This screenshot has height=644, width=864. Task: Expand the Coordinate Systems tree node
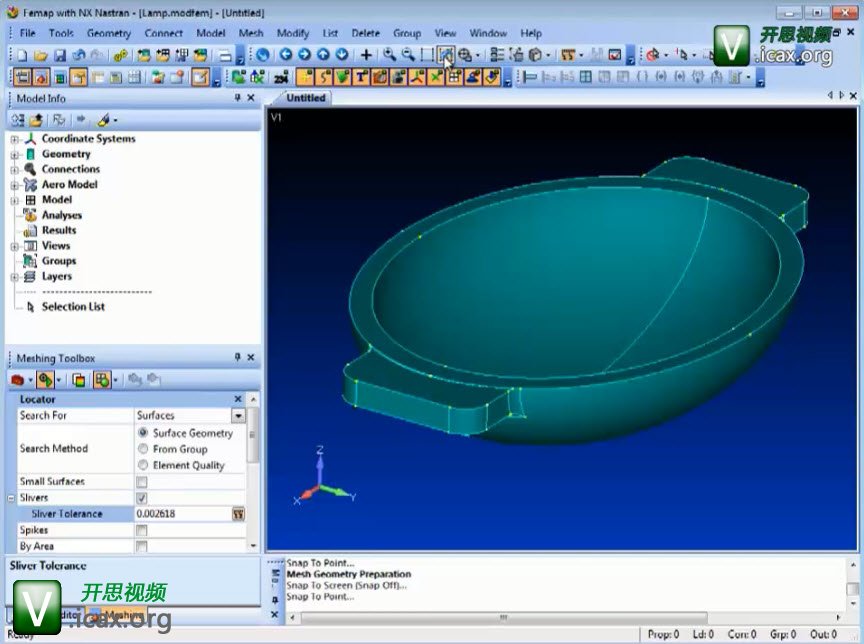click(x=15, y=139)
